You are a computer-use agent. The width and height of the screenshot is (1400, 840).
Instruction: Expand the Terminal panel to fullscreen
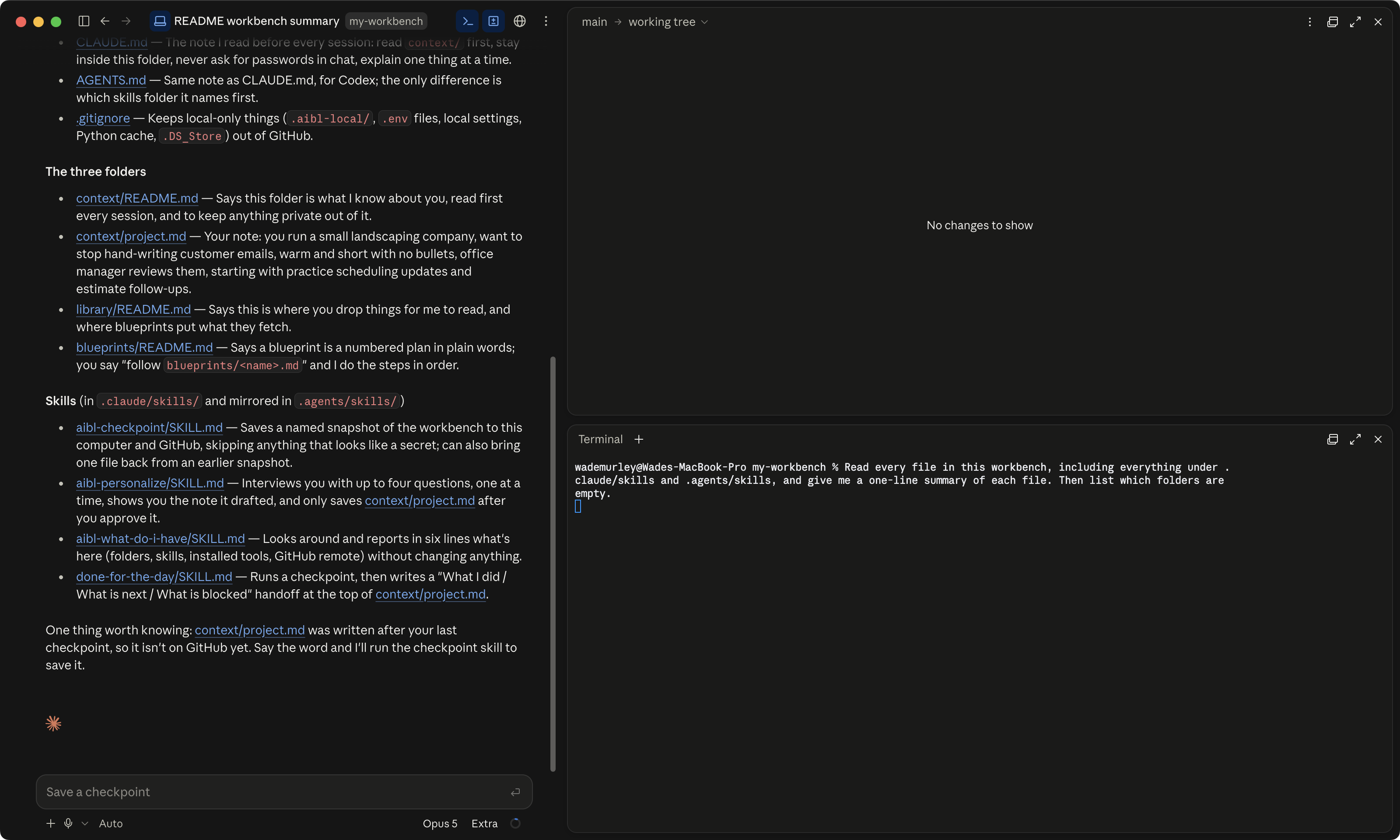point(1355,439)
